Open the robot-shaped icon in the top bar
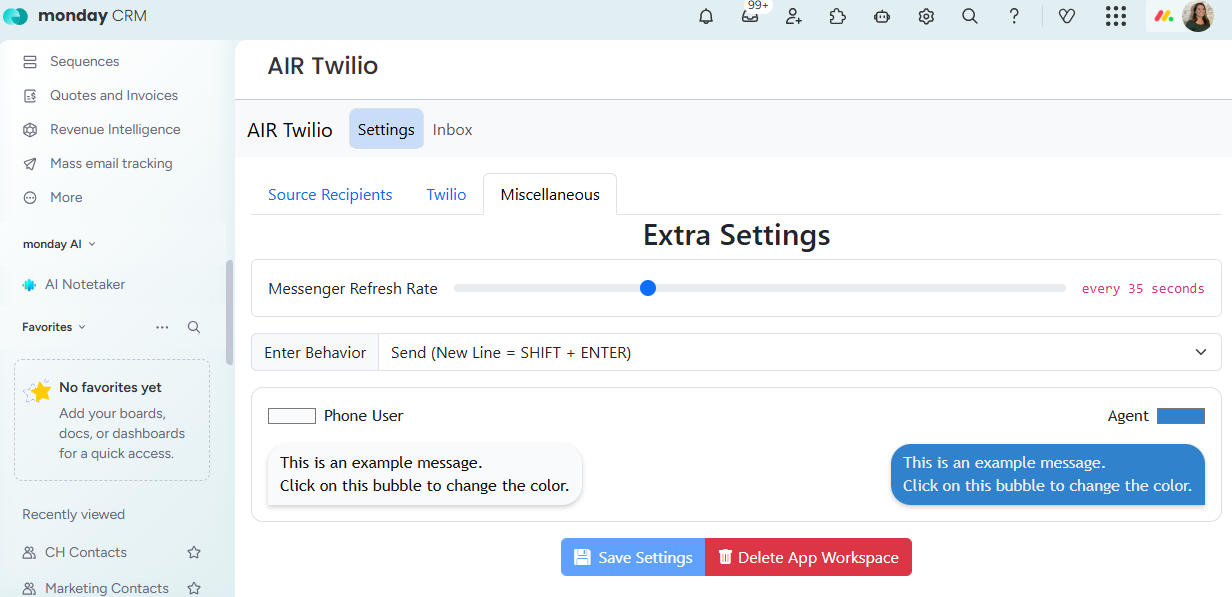This screenshot has width=1232, height=597. (882, 16)
